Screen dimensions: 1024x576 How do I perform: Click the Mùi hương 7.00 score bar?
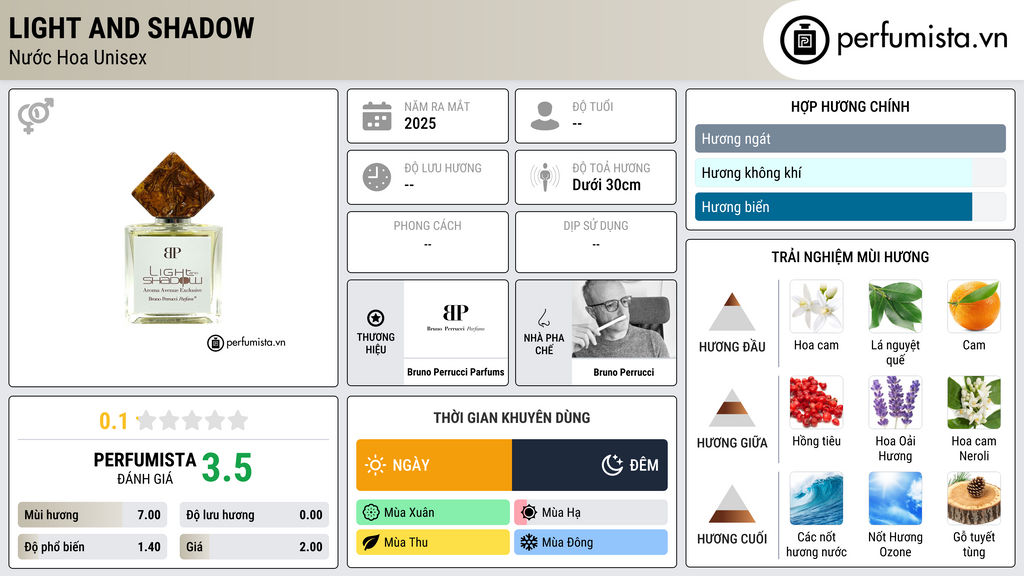[92, 515]
